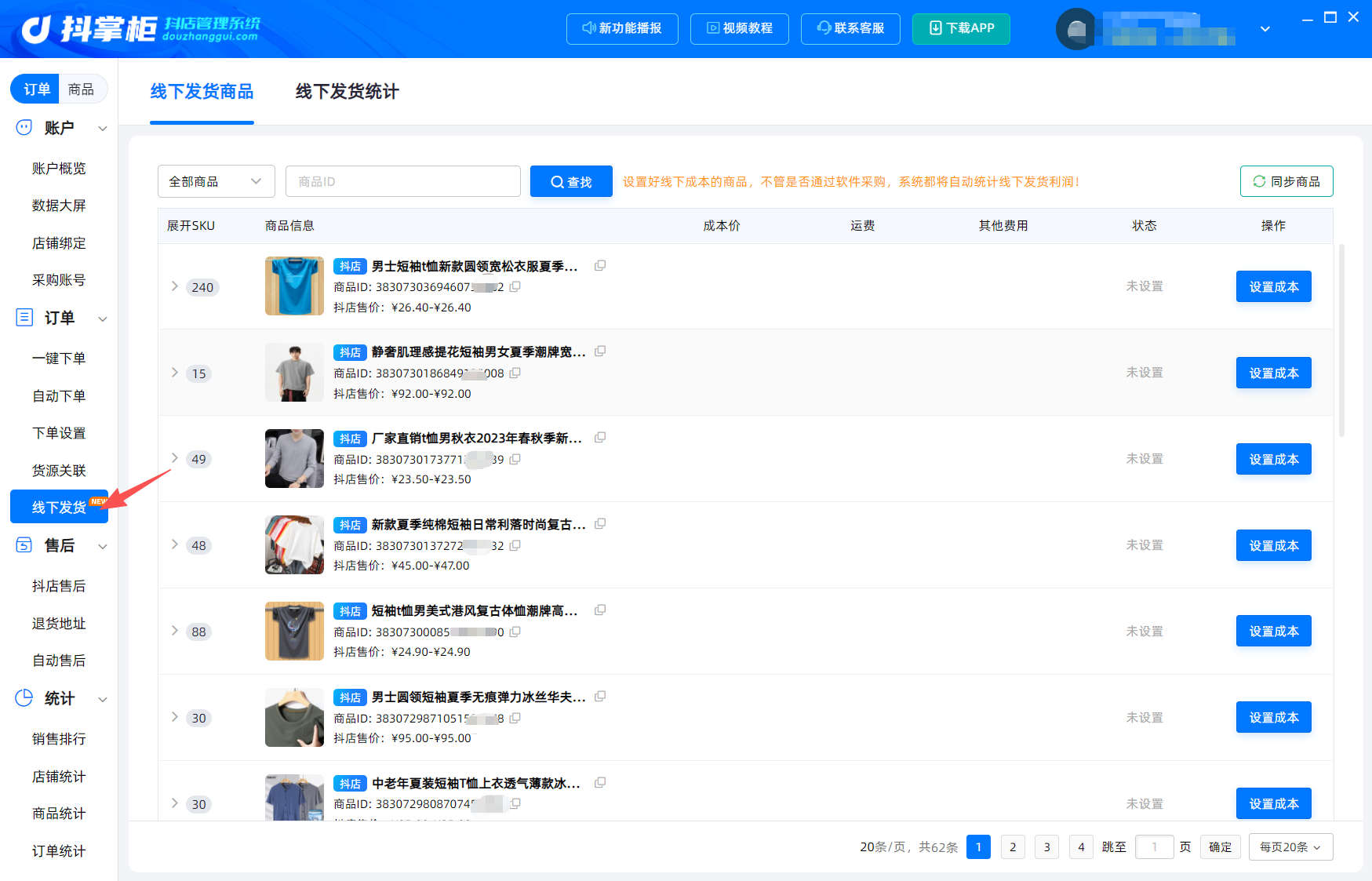The width and height of the screenshot is (1372, 881).
Task: Copy product ID of 男士短袖t恤新款 item
Action: pos(515,287)
